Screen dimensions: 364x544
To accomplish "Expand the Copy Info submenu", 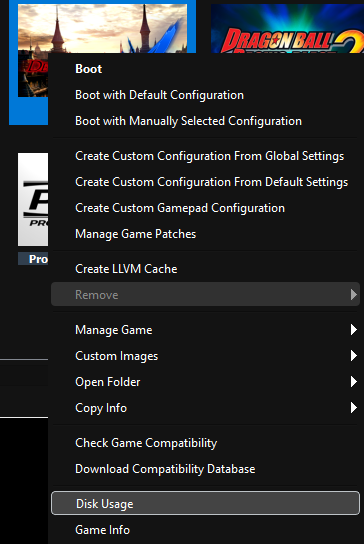I will (x=205, y=408).
